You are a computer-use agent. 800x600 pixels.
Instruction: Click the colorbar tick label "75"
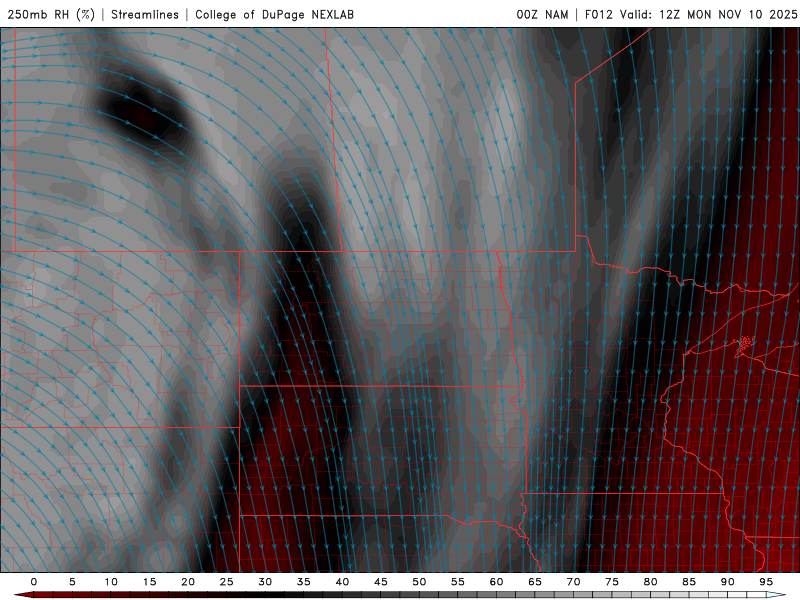coord(612,582)
